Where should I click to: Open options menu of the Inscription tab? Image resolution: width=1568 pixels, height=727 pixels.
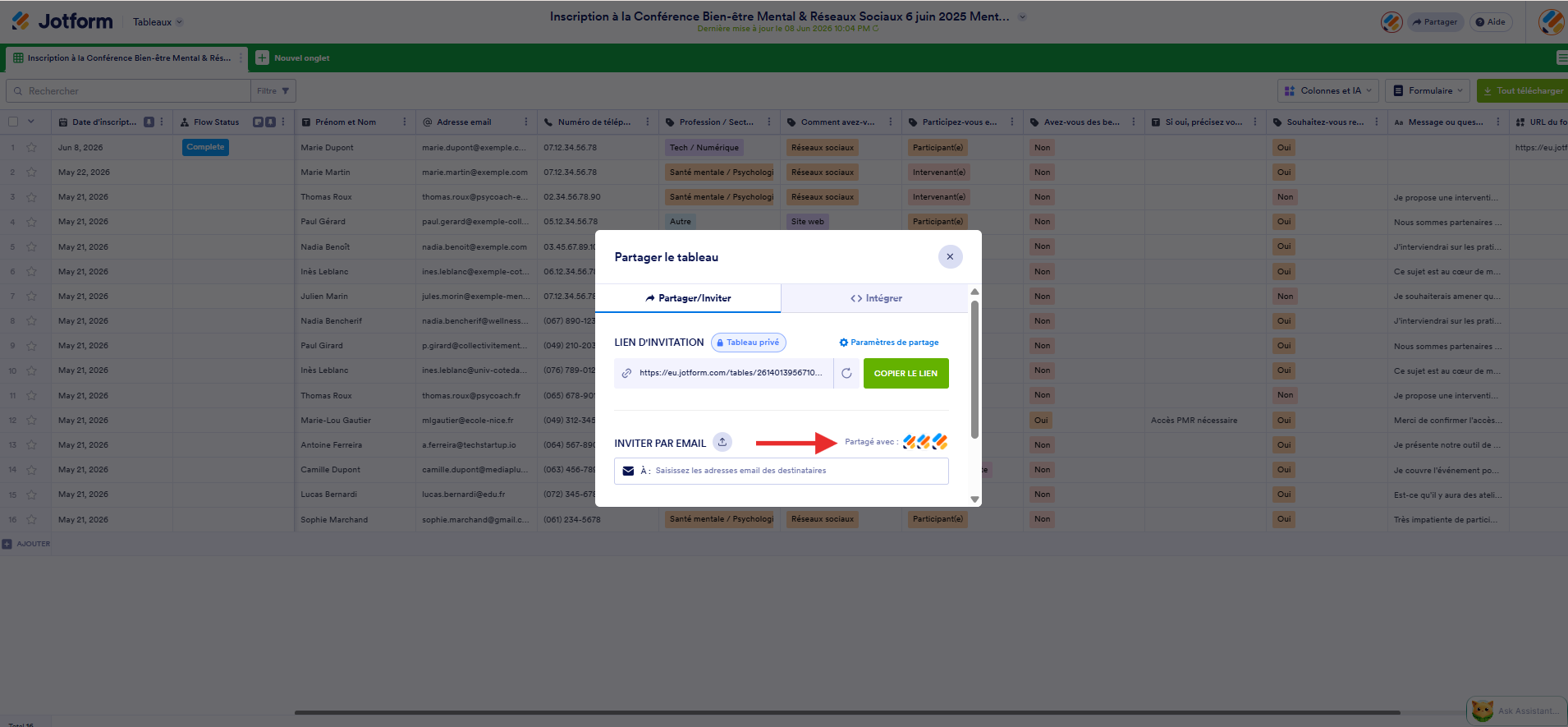point(241,58)
